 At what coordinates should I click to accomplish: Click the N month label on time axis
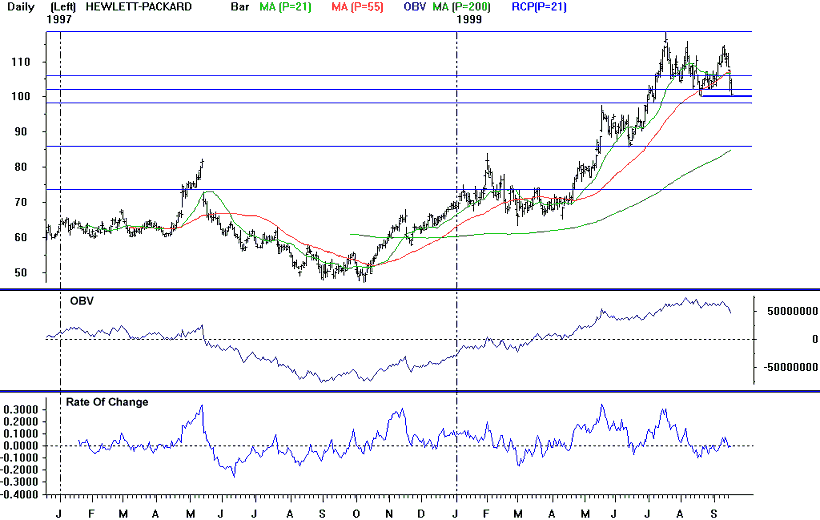tap(389, 514)
